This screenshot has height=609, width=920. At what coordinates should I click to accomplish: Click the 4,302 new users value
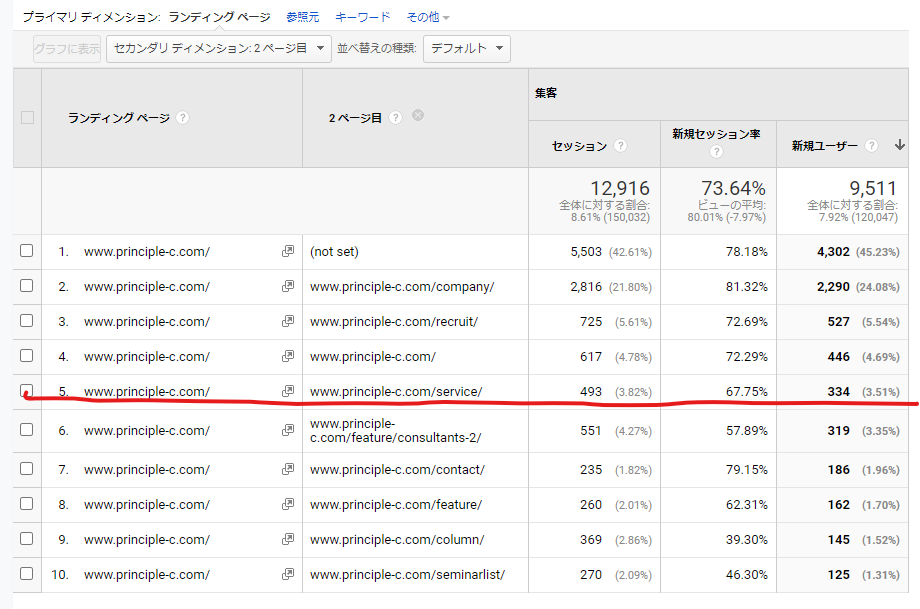(833, 252)
